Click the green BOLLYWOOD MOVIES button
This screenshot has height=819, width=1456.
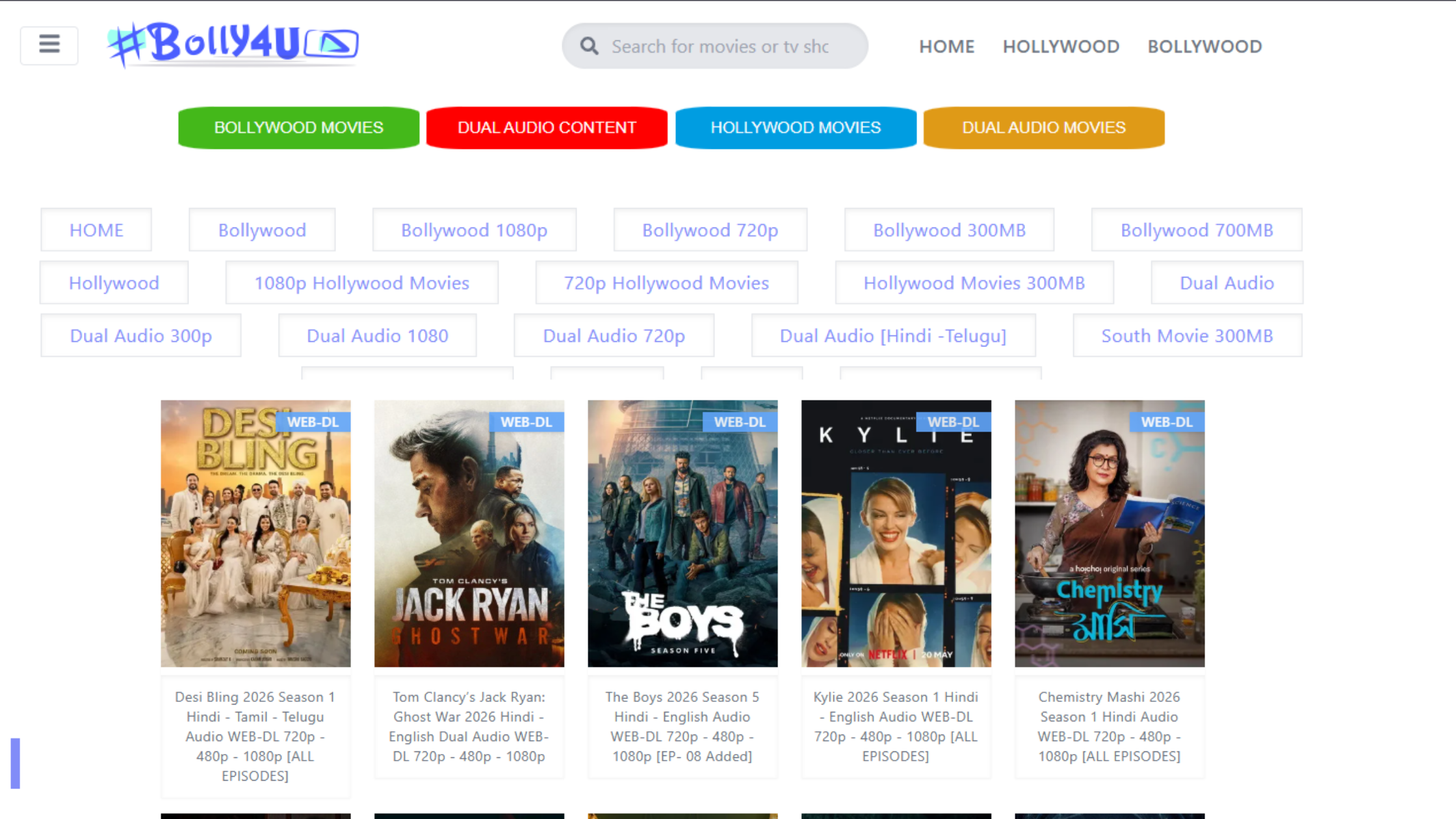pyautogui.click(x=299, y=127)
